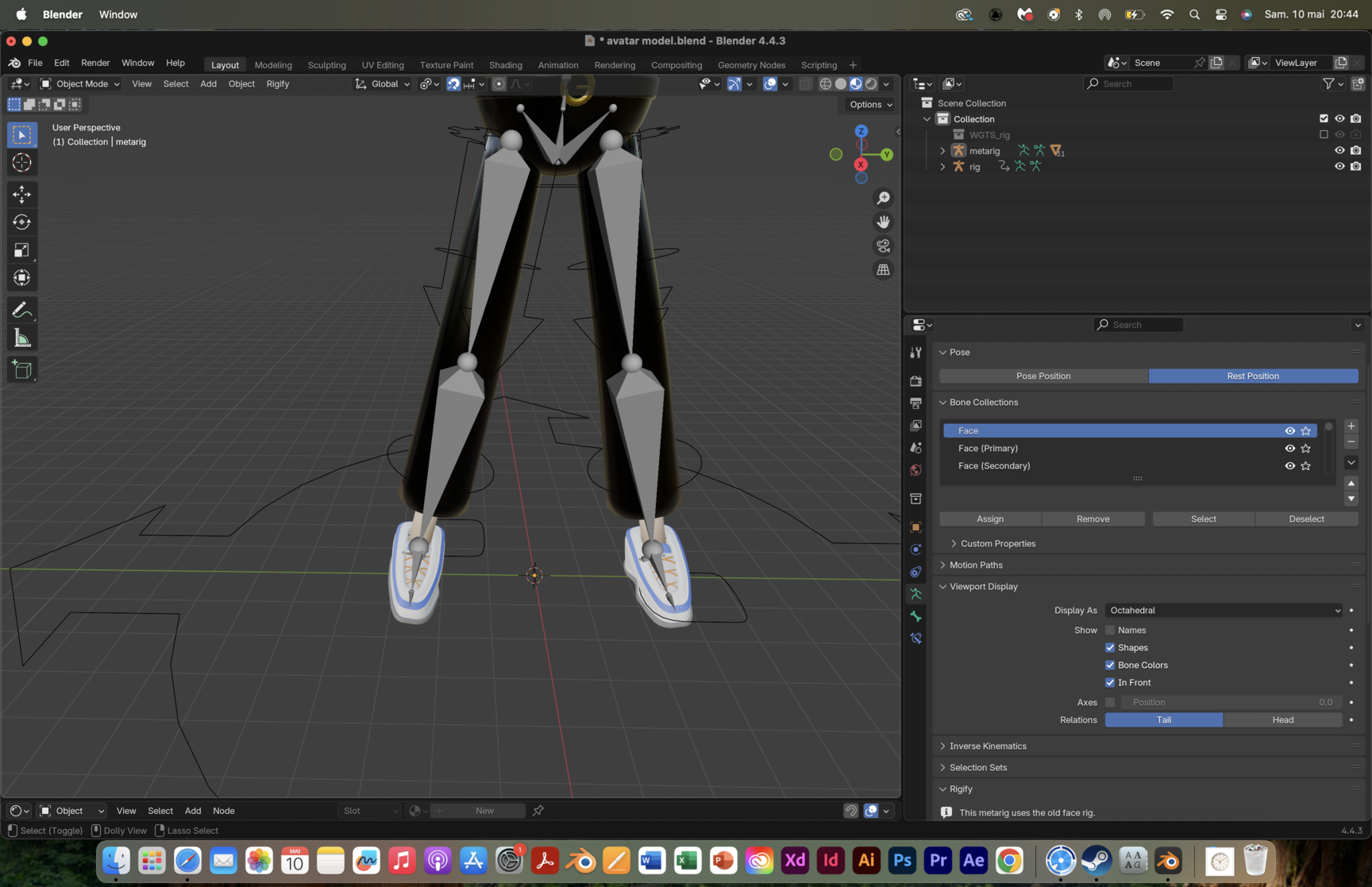Open the Tool properties tab icon
The width and height of the screenshot is (1372, 887).
pyautogui.click(x=915, y=353)
